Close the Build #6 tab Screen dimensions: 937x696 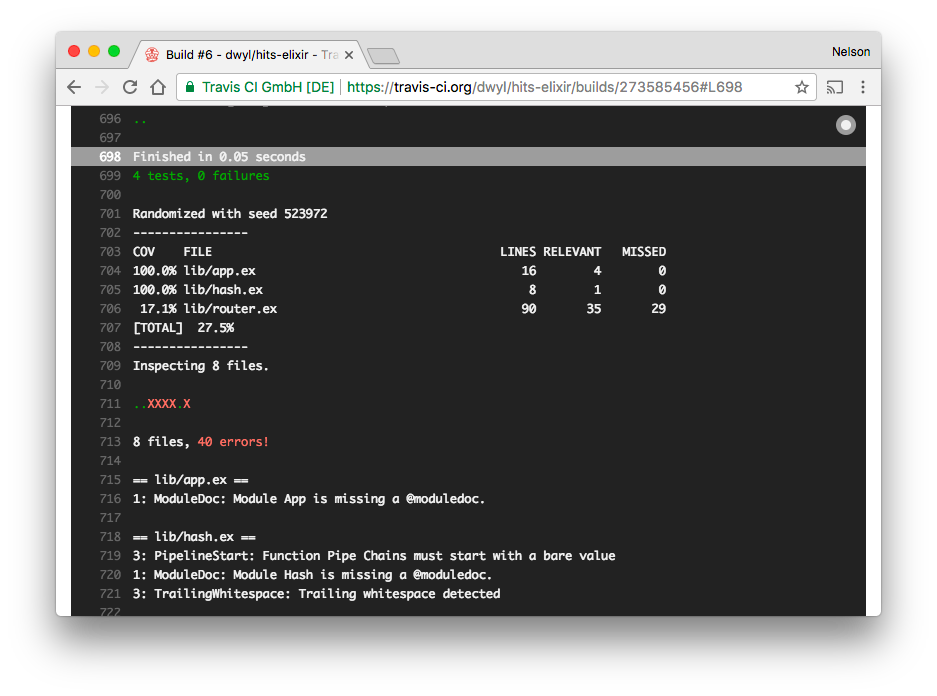click(x=349, y=55)
